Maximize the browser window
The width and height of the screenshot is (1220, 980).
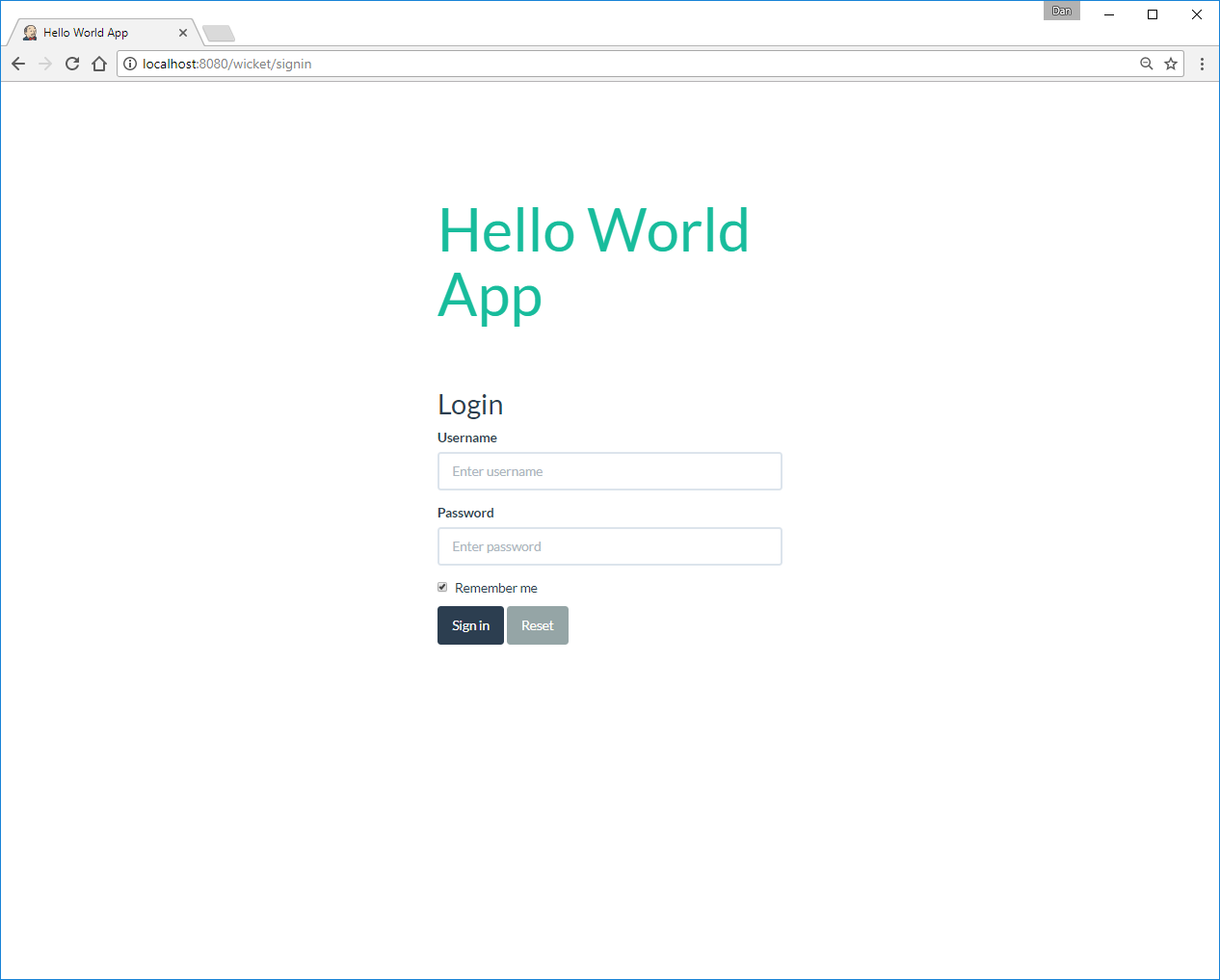[x=1153, y=14]
